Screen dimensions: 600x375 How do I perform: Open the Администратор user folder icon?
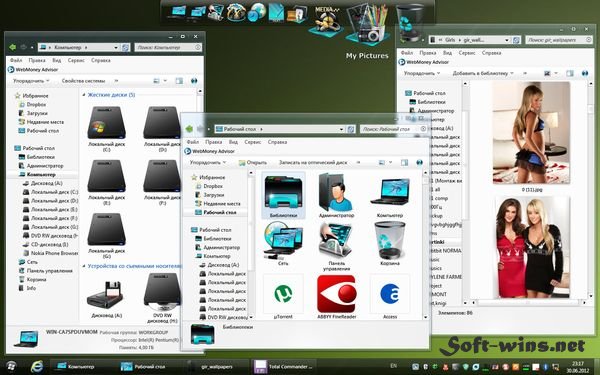pos(336,192)
